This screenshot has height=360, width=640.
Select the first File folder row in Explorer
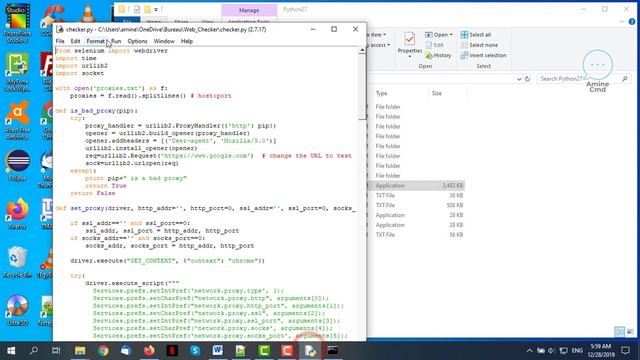pos(416,107)
